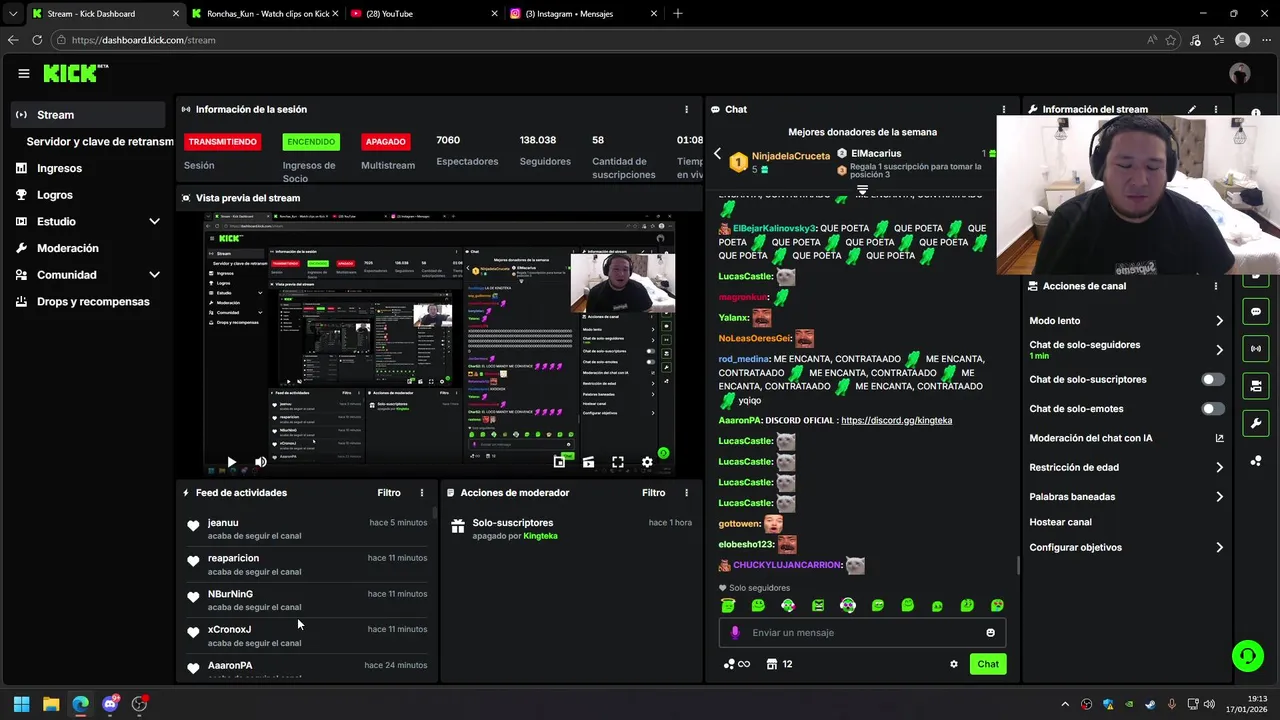Open Chat panel three-dot options
This screenshot has height=720, width=1280.
coord(1004,109)
